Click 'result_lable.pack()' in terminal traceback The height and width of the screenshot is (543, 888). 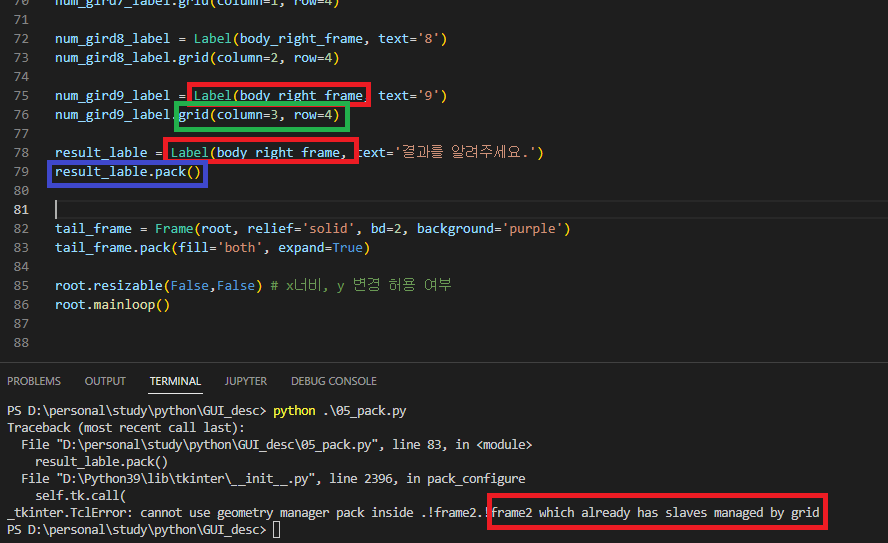pyautogui.click(x=101, y=461)
